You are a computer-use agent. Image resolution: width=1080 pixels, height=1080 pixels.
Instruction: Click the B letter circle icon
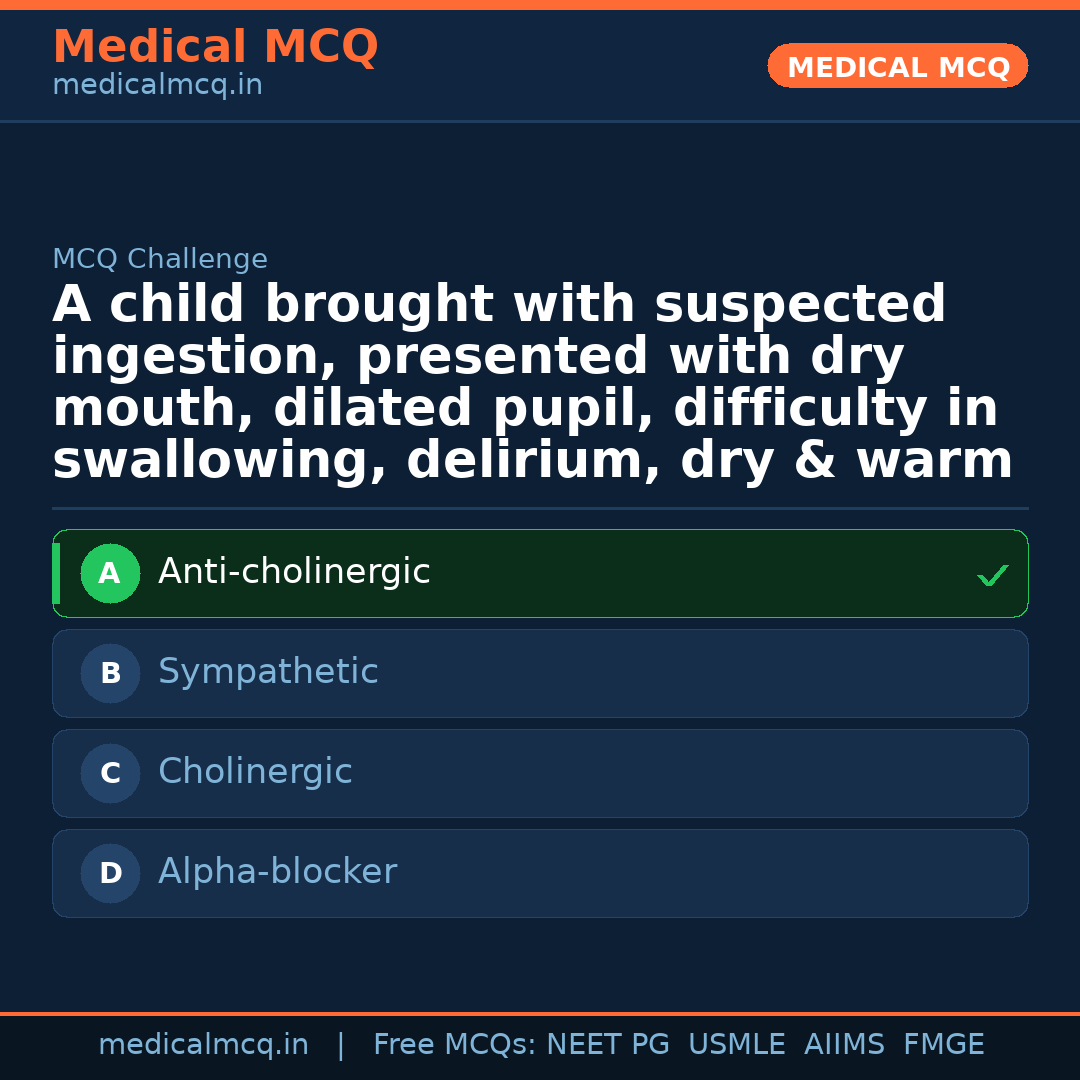(110, 674)
